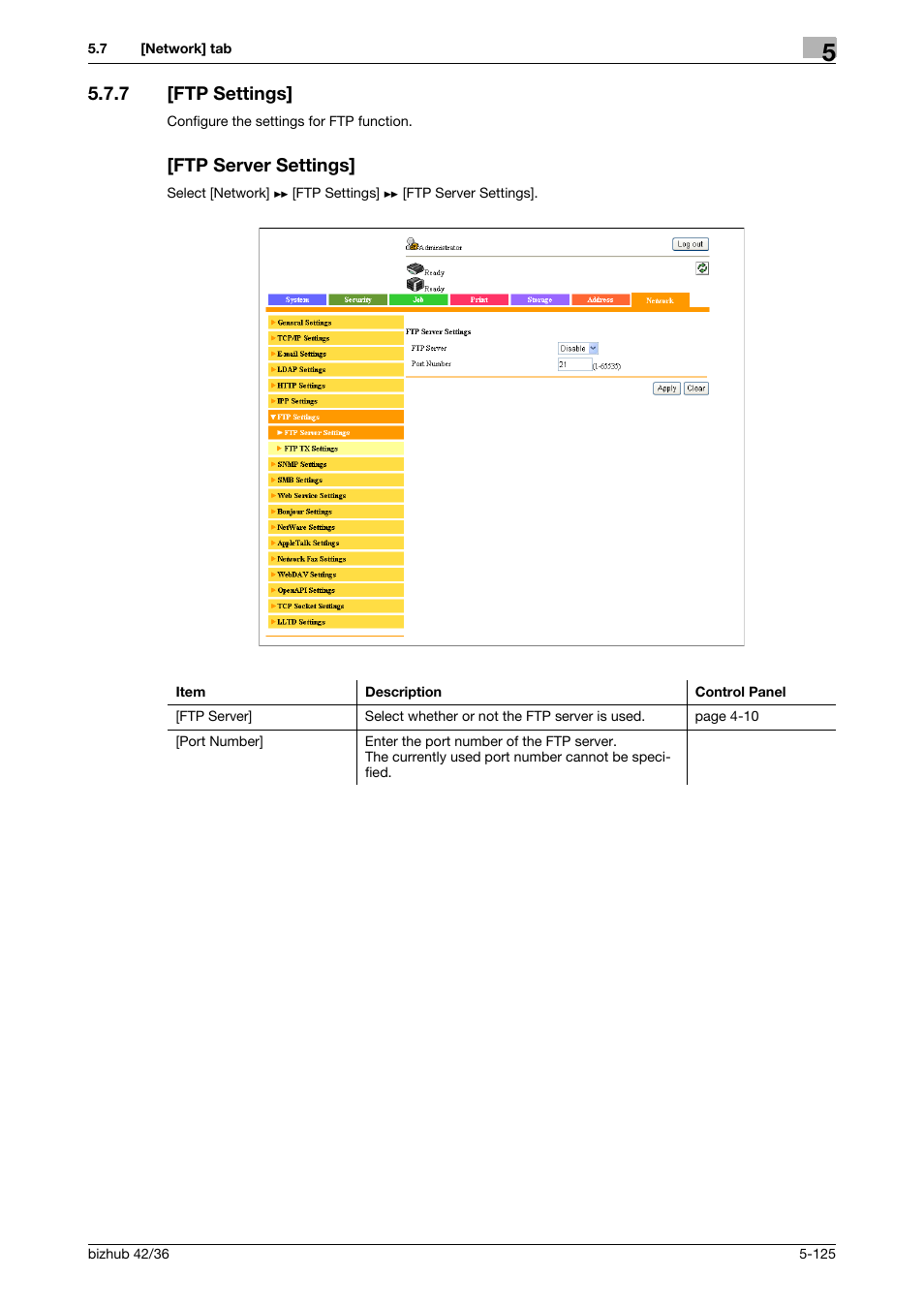
Task: Click the 'page 4-10' control panel reference
Action: tap(726, 716)
